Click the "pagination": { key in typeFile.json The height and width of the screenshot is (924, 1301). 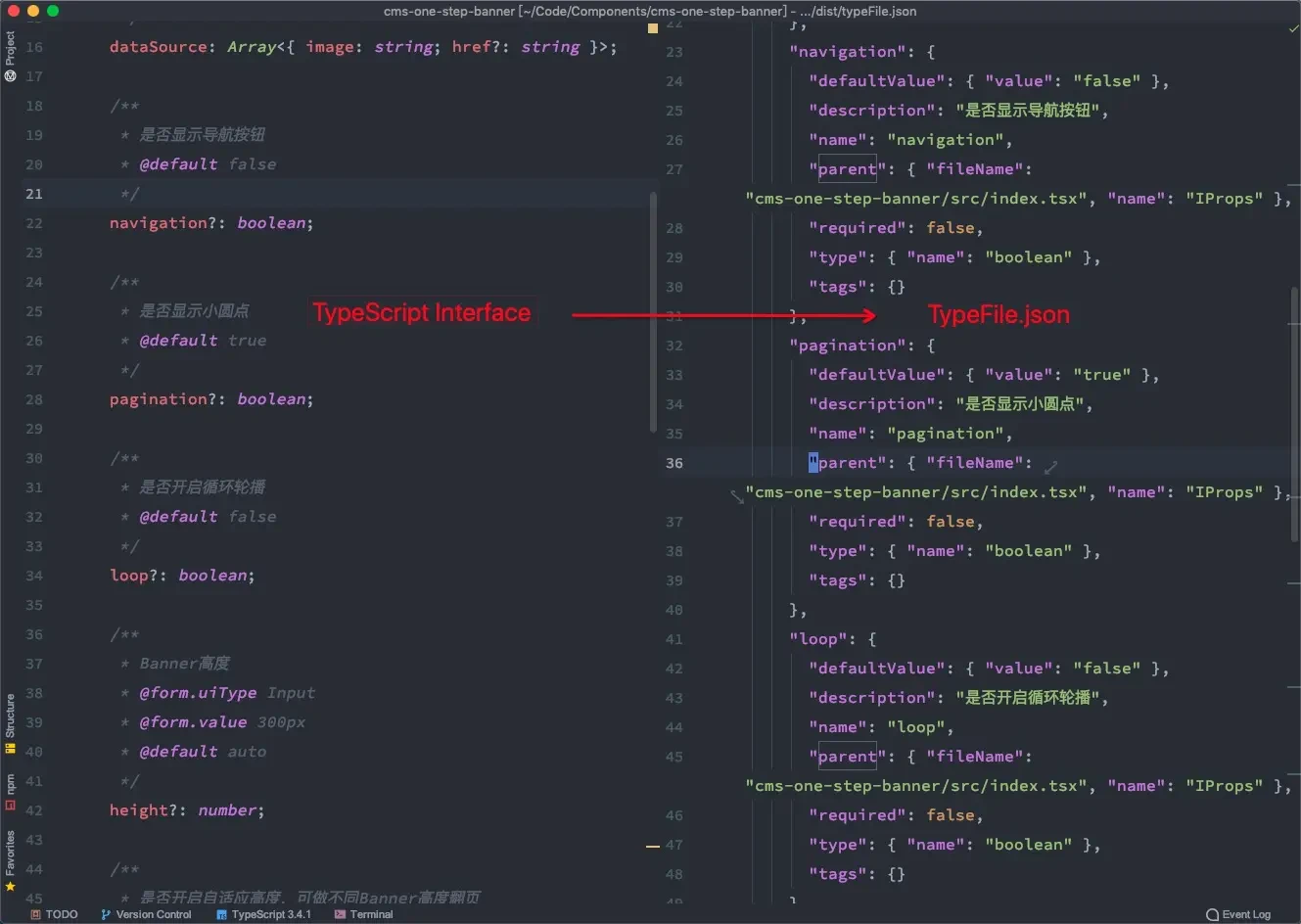pos(862,346)
